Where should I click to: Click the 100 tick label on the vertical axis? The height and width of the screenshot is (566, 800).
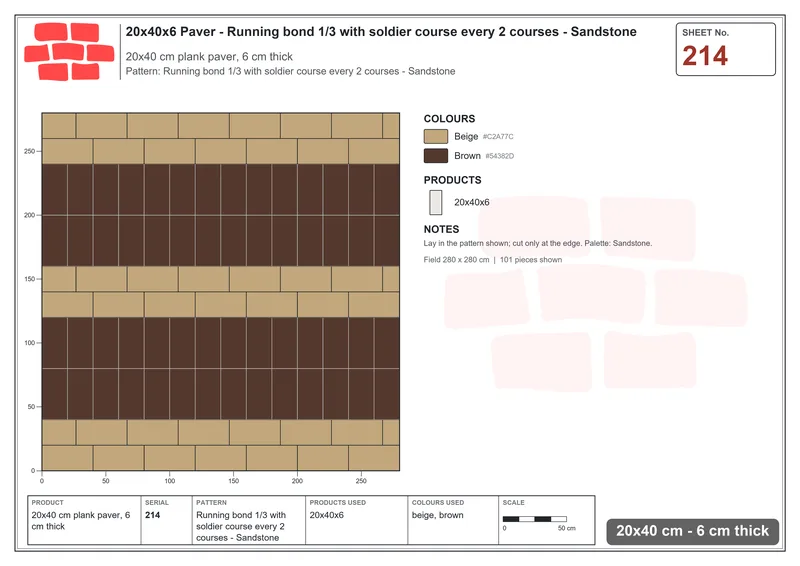(x=30, y=343)
